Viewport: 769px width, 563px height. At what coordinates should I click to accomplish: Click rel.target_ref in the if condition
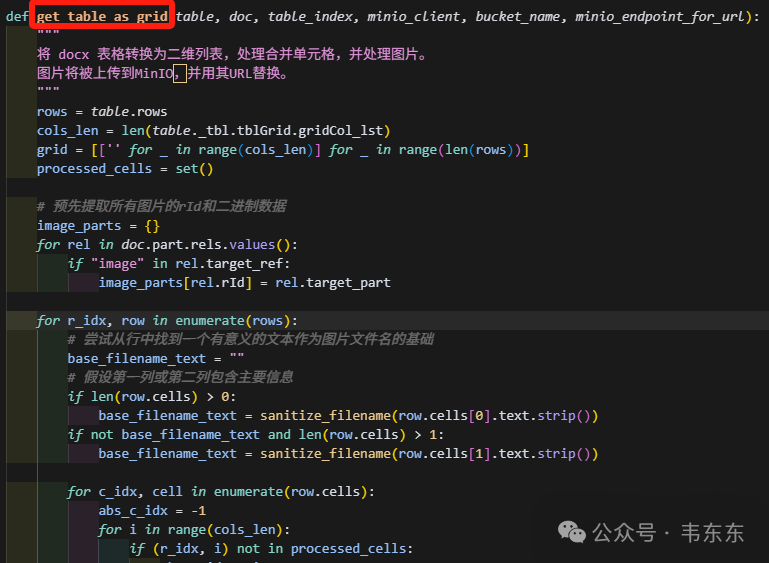[x=229, y=263]
